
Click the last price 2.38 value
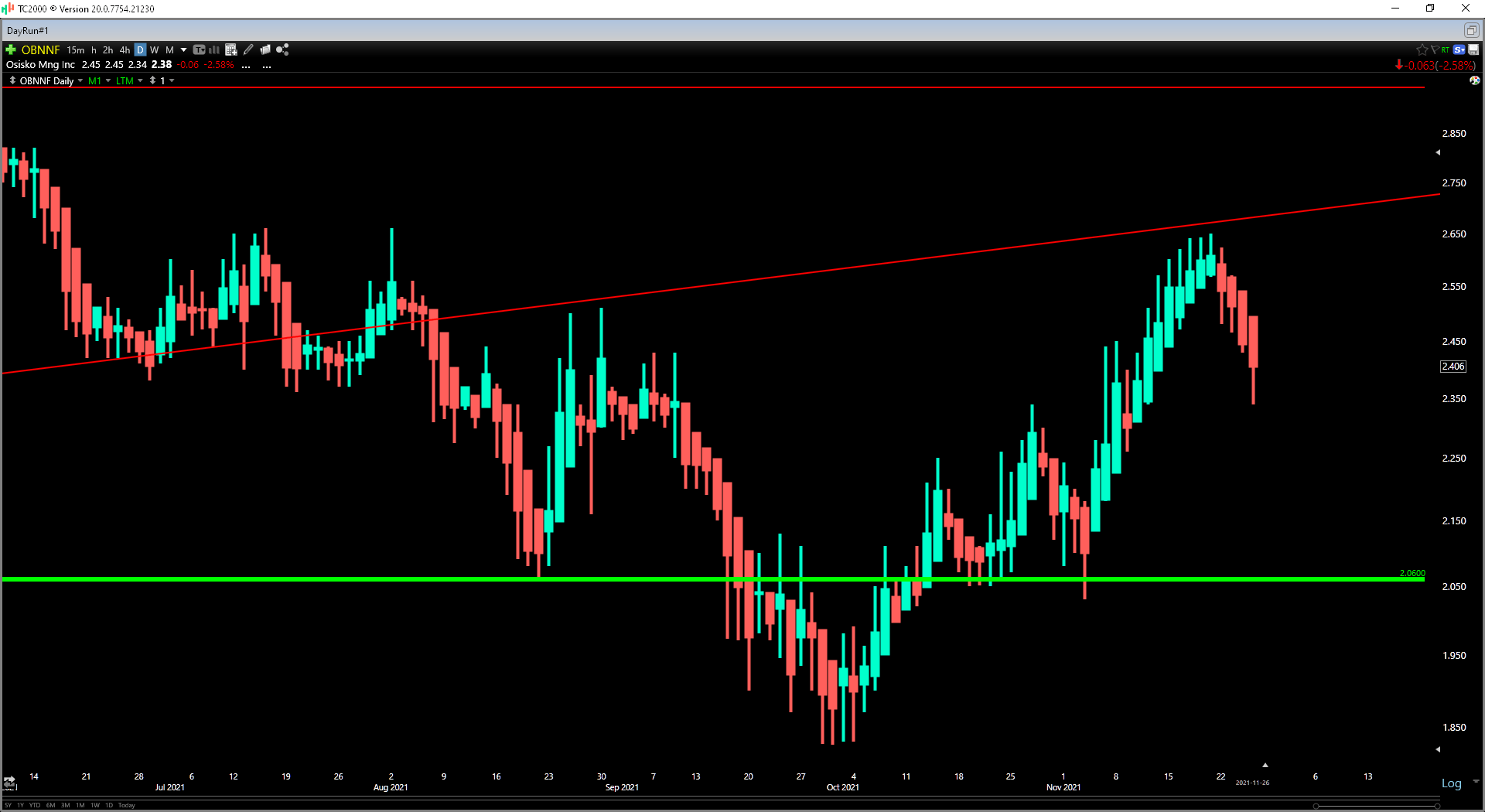coord(162,65)
